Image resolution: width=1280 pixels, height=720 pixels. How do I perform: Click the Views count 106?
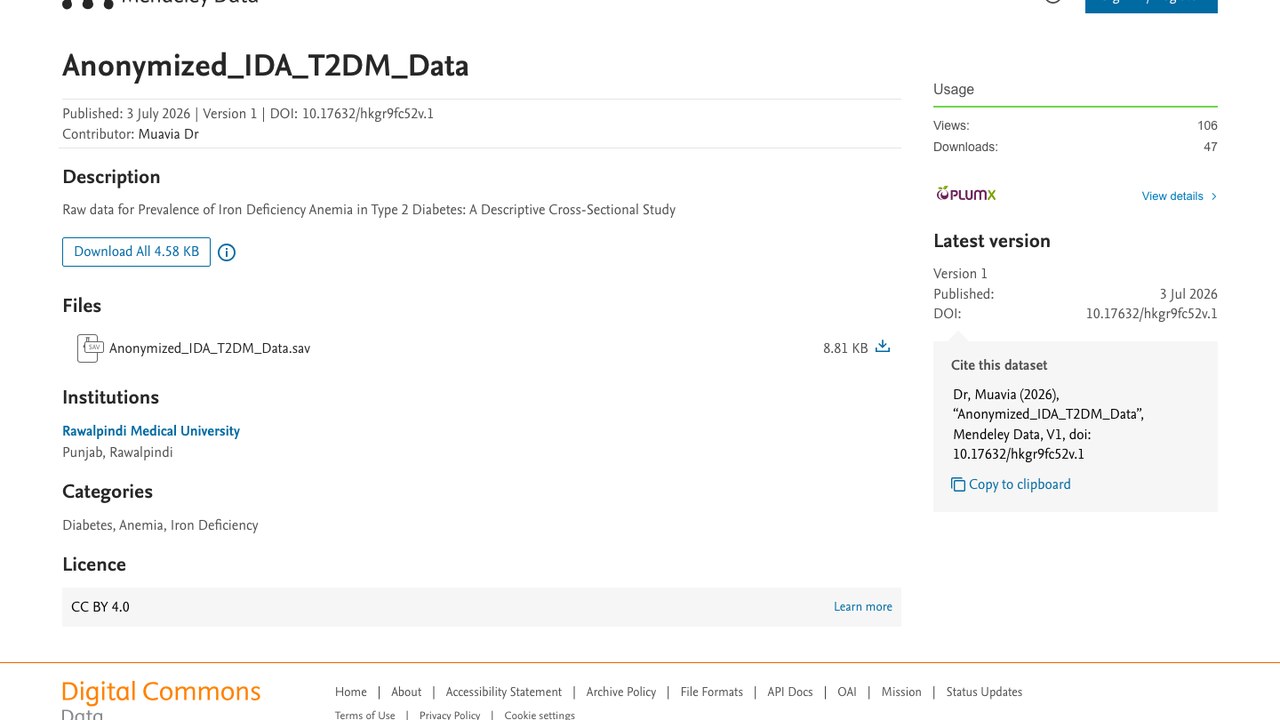click(1207, 126)
